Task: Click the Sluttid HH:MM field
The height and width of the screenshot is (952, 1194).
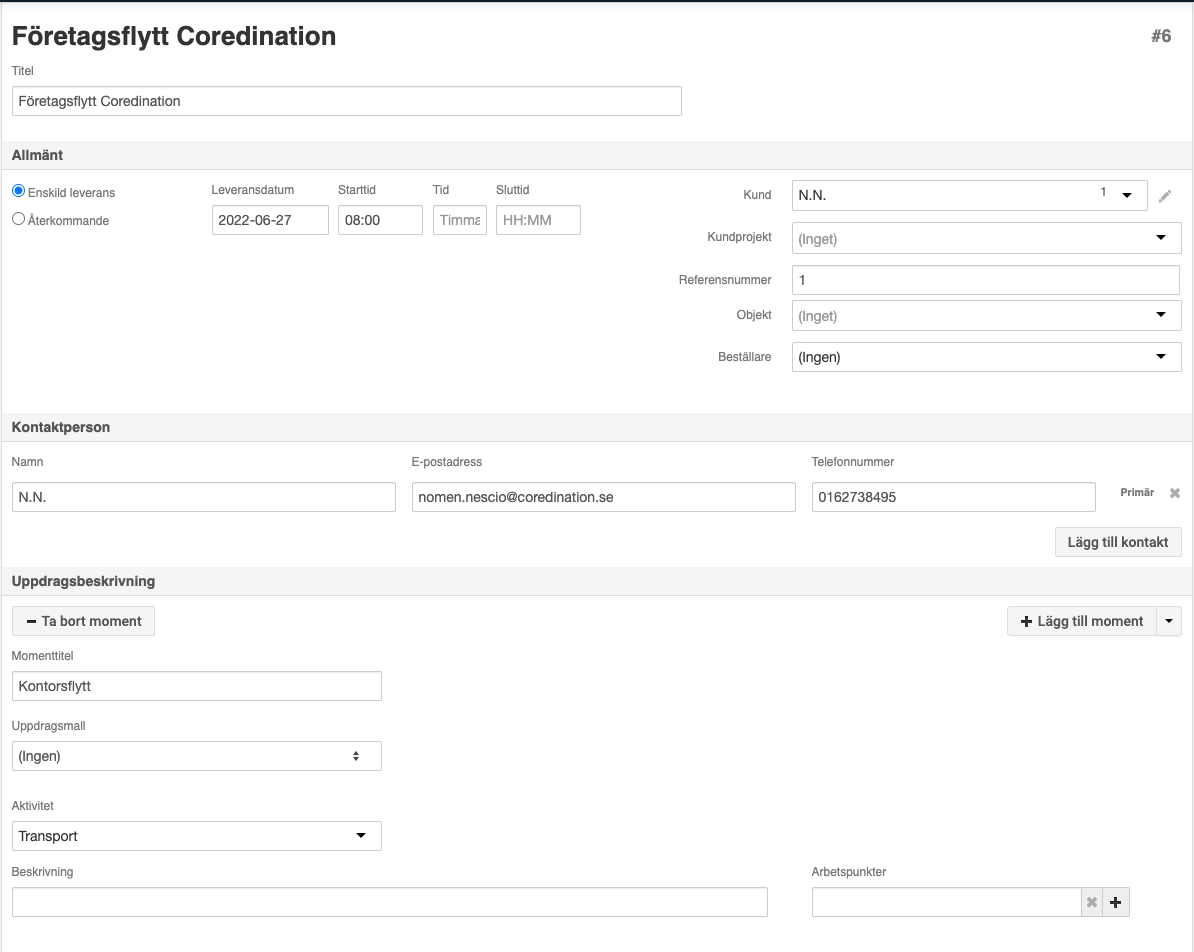Action: point(538,220)
